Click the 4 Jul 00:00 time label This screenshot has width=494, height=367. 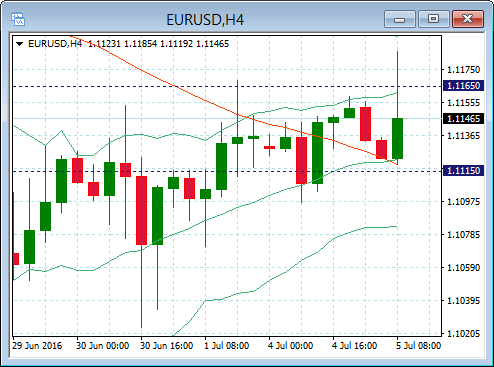tap(290, 346)
